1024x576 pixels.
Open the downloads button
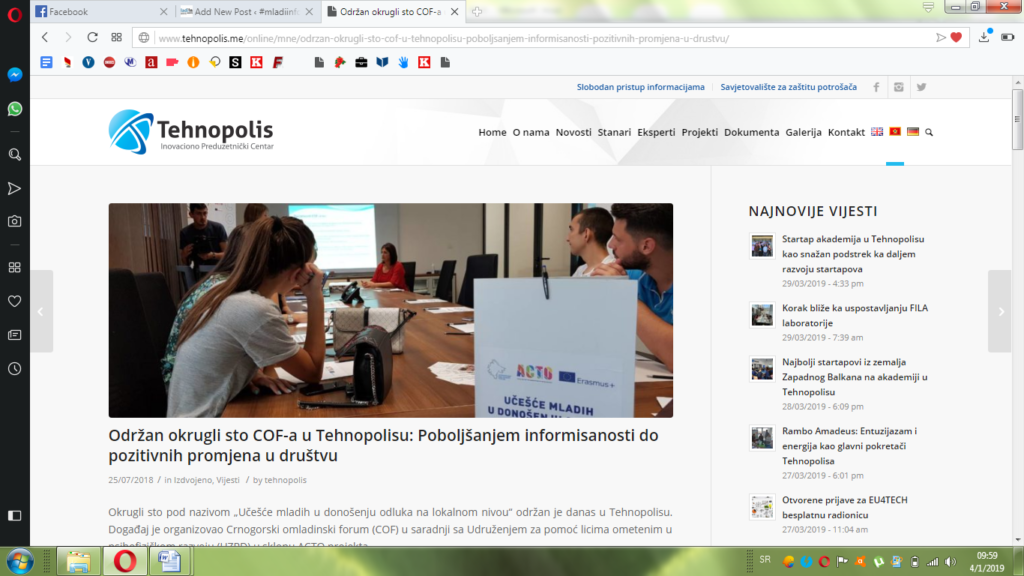[984, 37]
